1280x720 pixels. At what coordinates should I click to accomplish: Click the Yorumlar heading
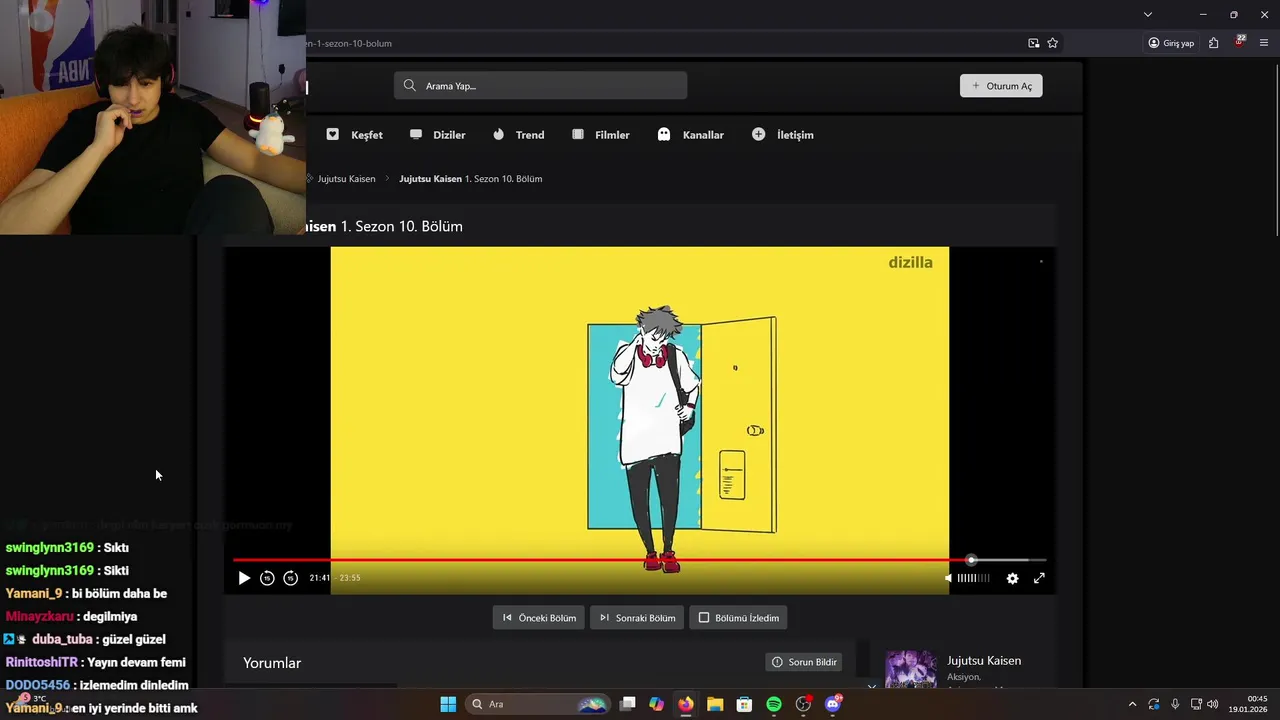tap(272, 663)
